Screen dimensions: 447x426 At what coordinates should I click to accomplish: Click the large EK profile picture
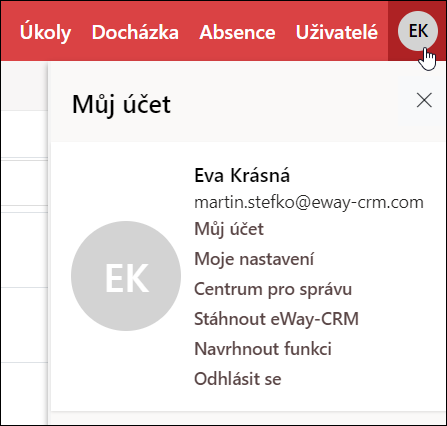pos(126,276)
